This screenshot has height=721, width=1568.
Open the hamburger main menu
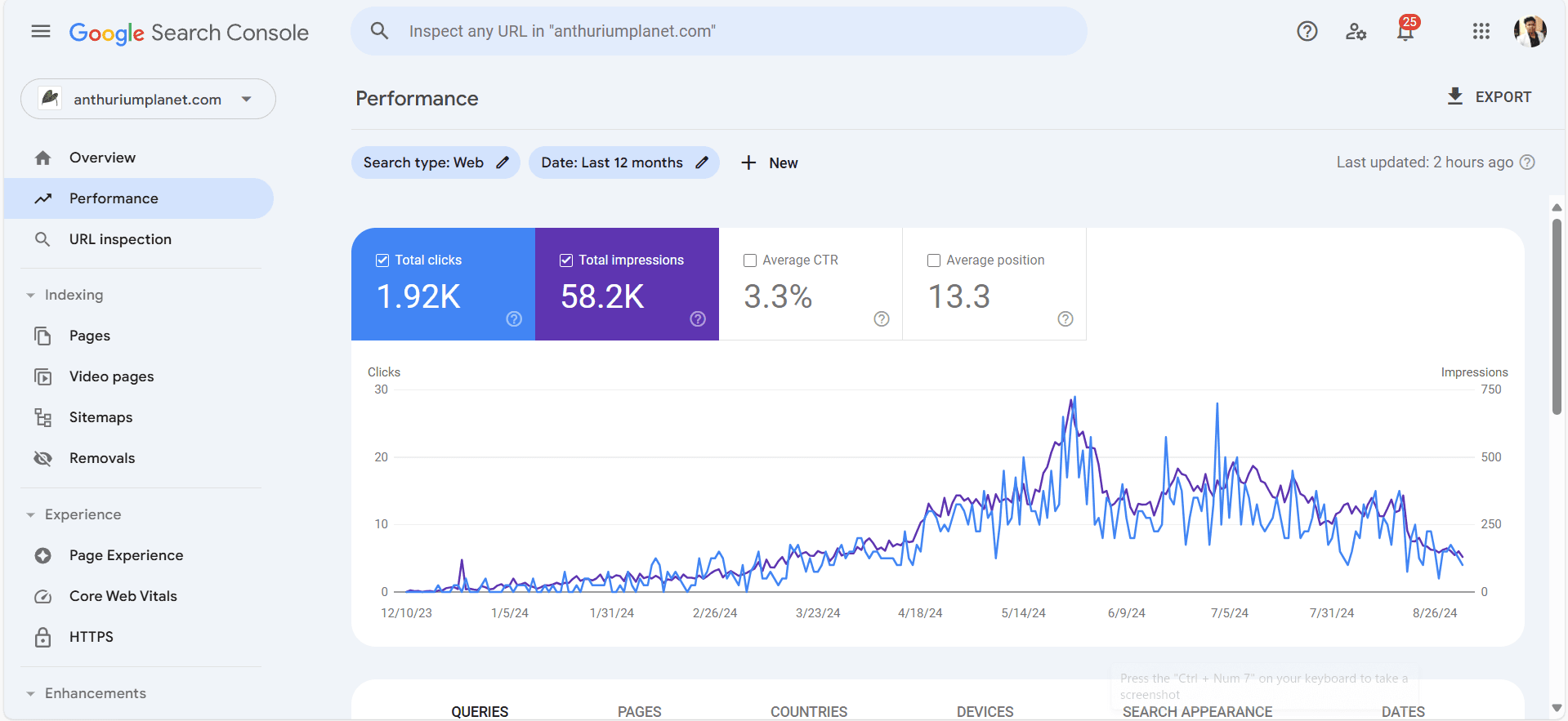(41, 32)
